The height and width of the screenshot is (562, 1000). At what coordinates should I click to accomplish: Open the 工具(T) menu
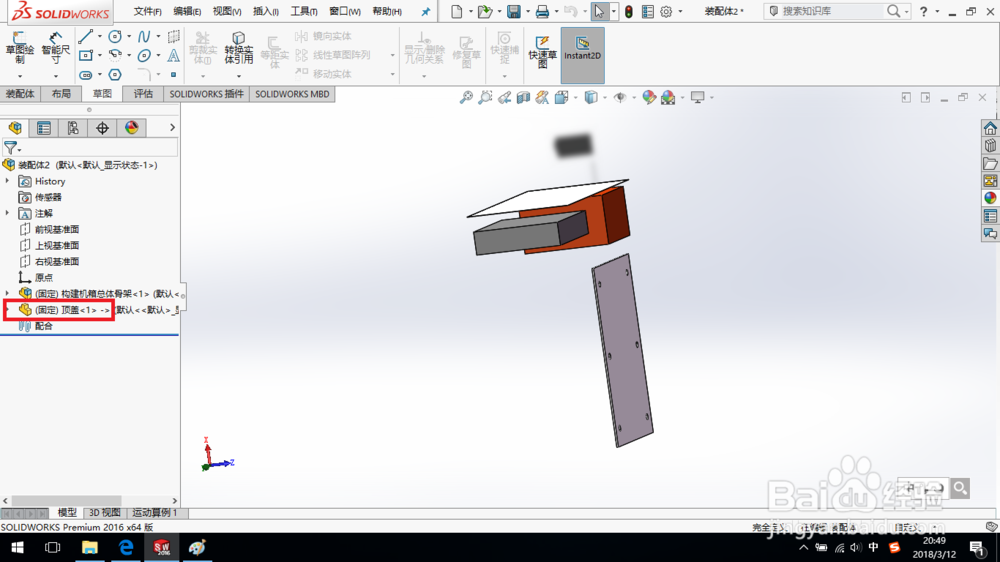click(x=304, y=11)
